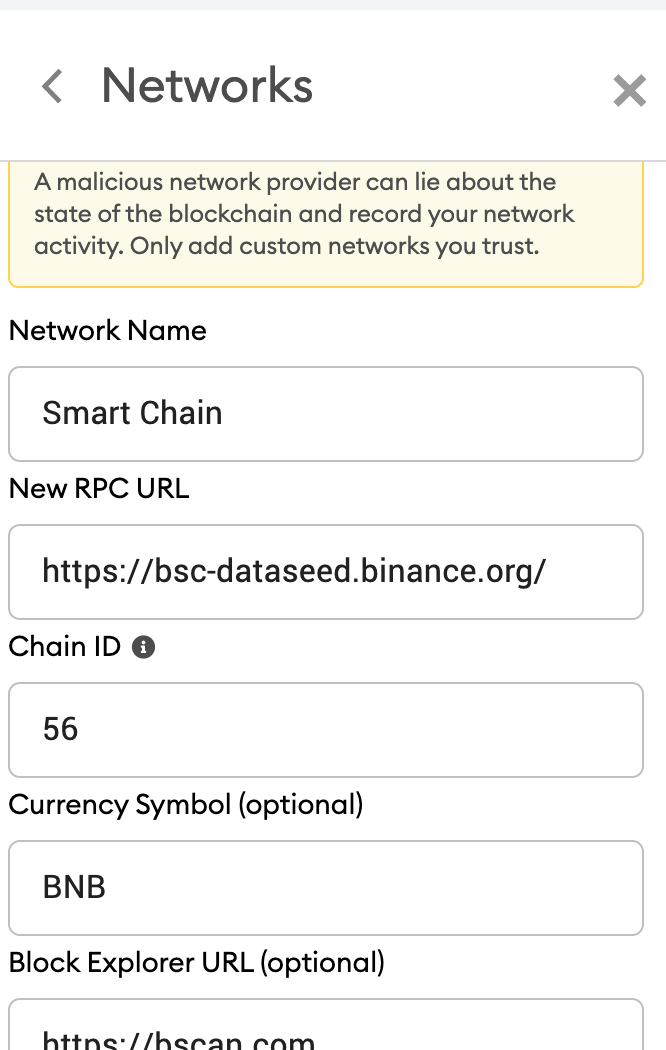Click the Currency Symbol (optional) label
The width and height of the screenshot is (666, 1050).
186,805
